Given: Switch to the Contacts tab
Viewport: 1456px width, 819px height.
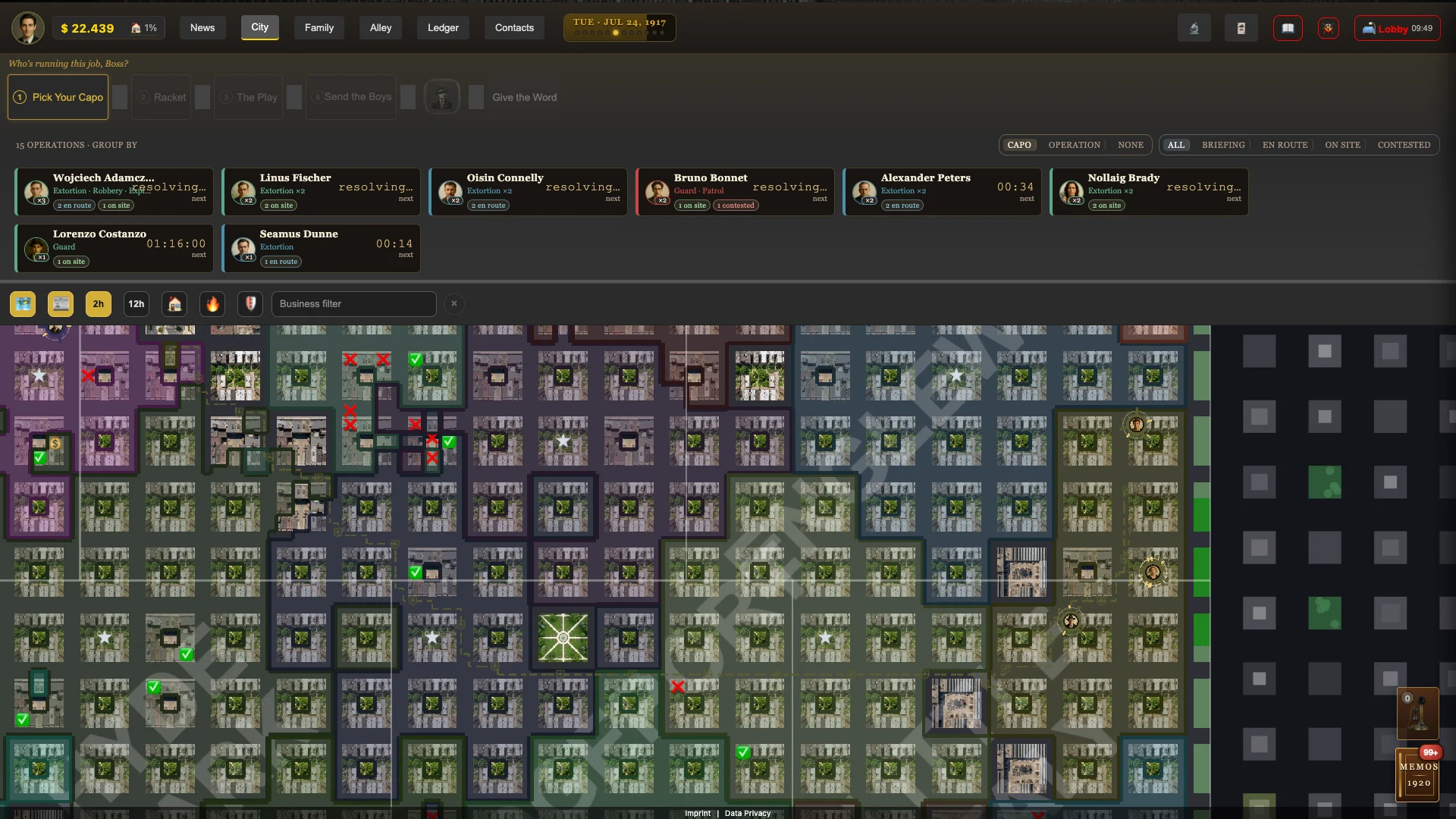Looking at the screenshot, I should (514, 28).
